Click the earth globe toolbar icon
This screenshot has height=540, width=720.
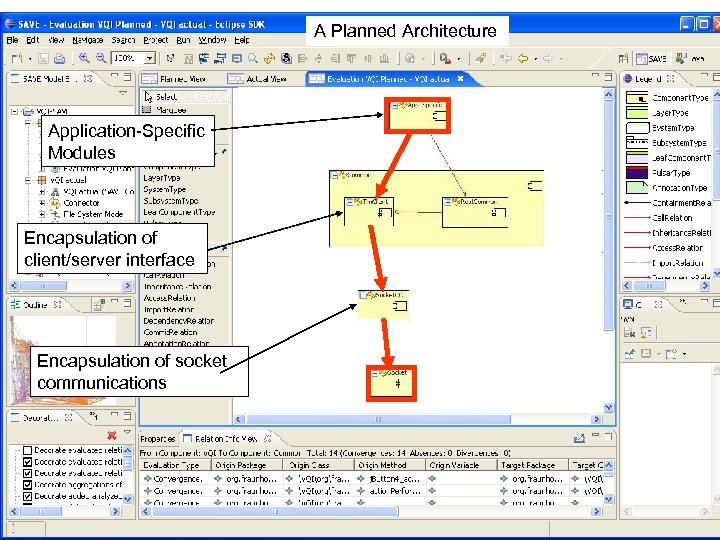[410, 58]
